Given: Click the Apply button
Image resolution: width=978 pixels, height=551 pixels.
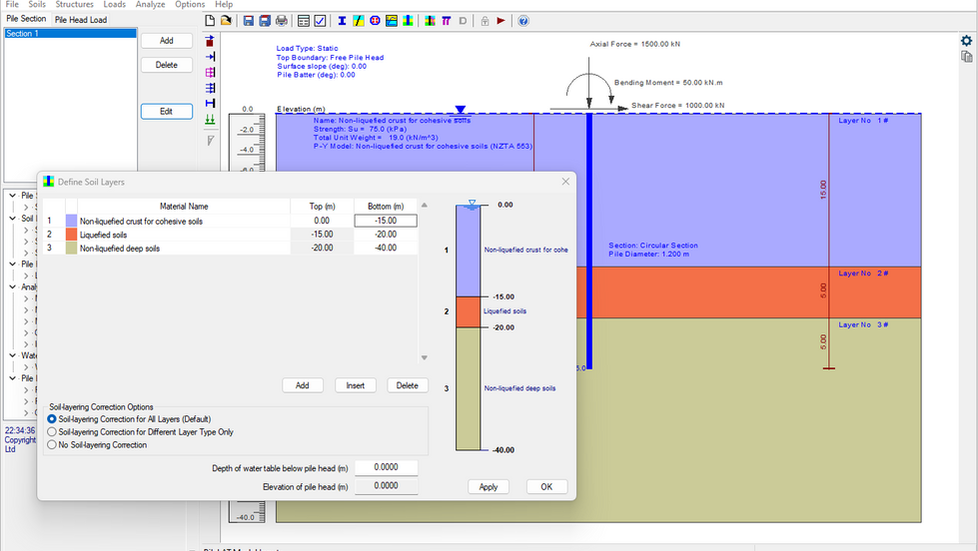Looking at the screenshot, I should 488,487.
